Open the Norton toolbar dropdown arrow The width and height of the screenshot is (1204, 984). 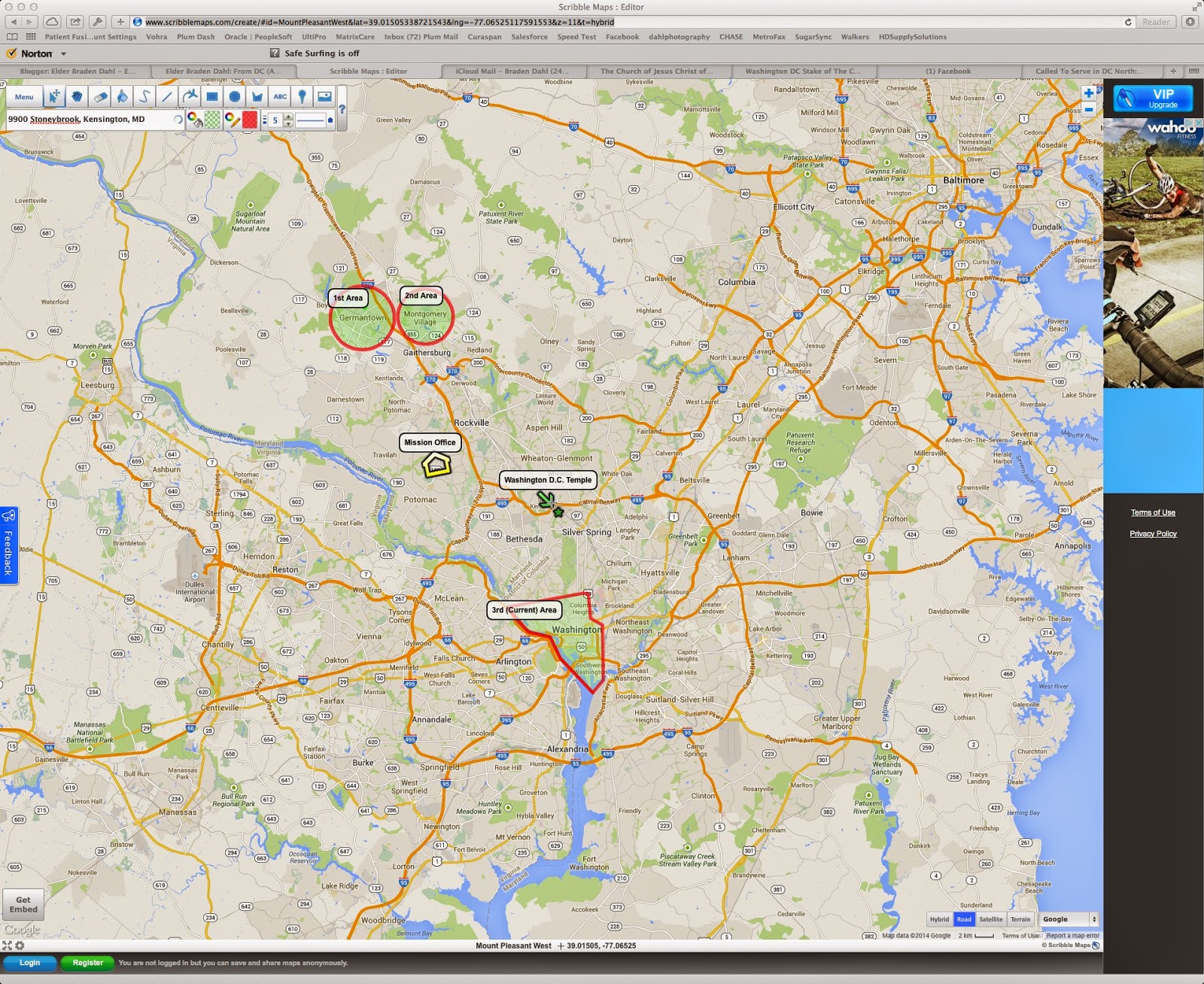coord(63,54)
